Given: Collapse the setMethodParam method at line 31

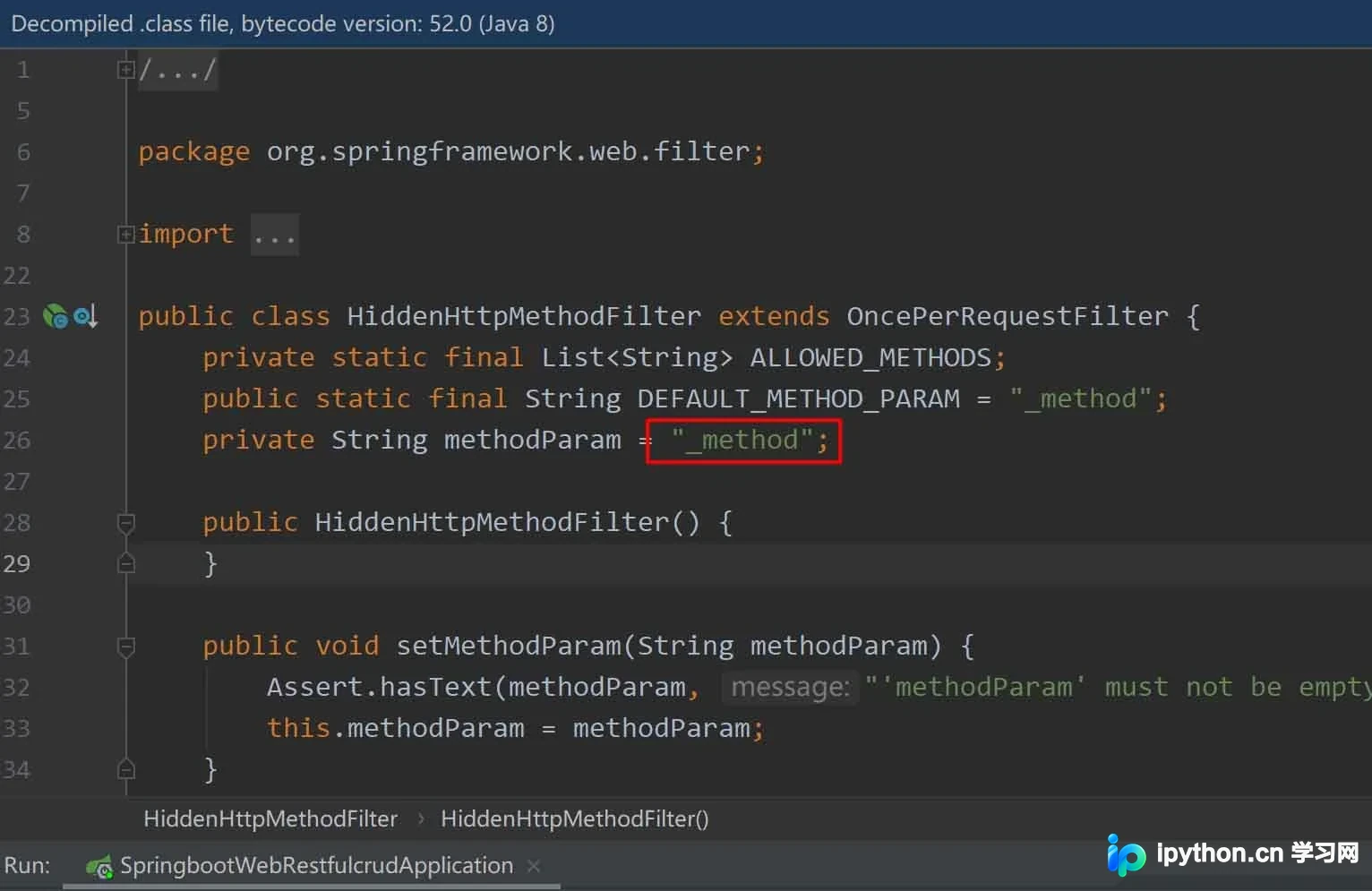Looking at the screenshot, I should click(x=126, y=647).
